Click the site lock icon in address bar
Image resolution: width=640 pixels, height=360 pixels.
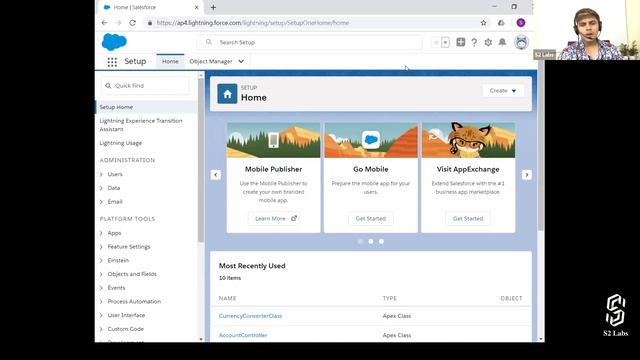click(150, 23)
